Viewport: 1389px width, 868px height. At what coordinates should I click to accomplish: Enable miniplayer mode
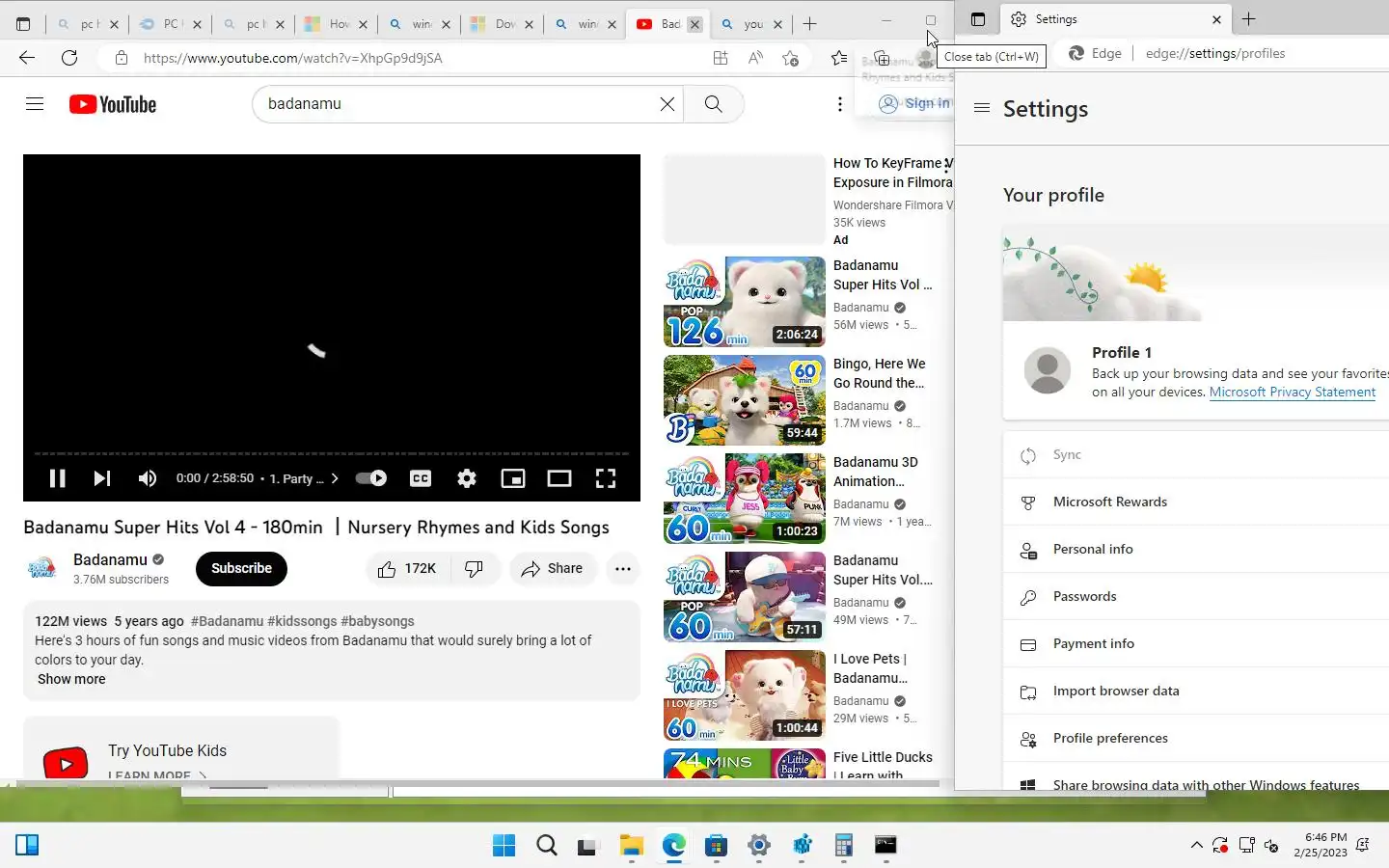513,478
